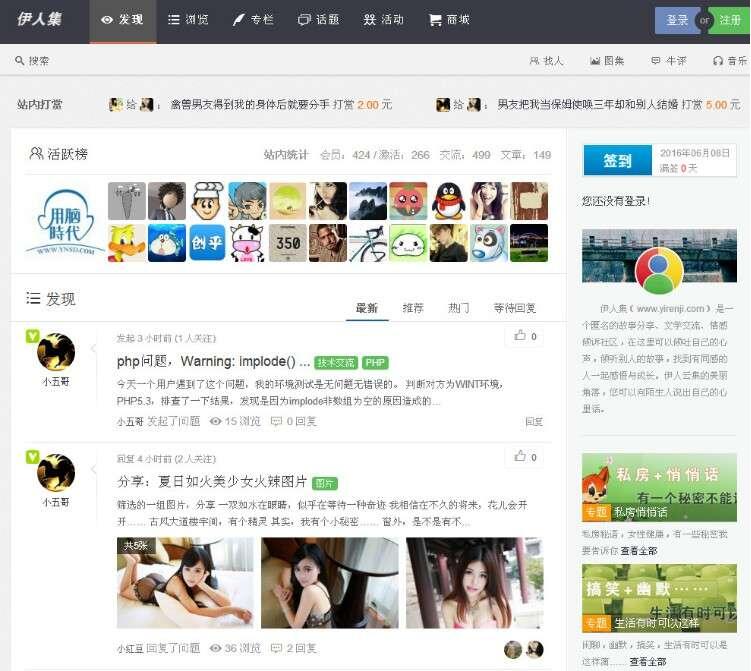Go to the 专栏 section
751x671 pixels.
tap(253, 20)
